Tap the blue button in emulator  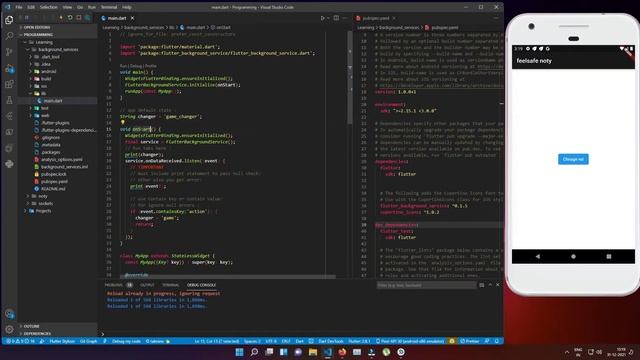[x=573, y=159]
